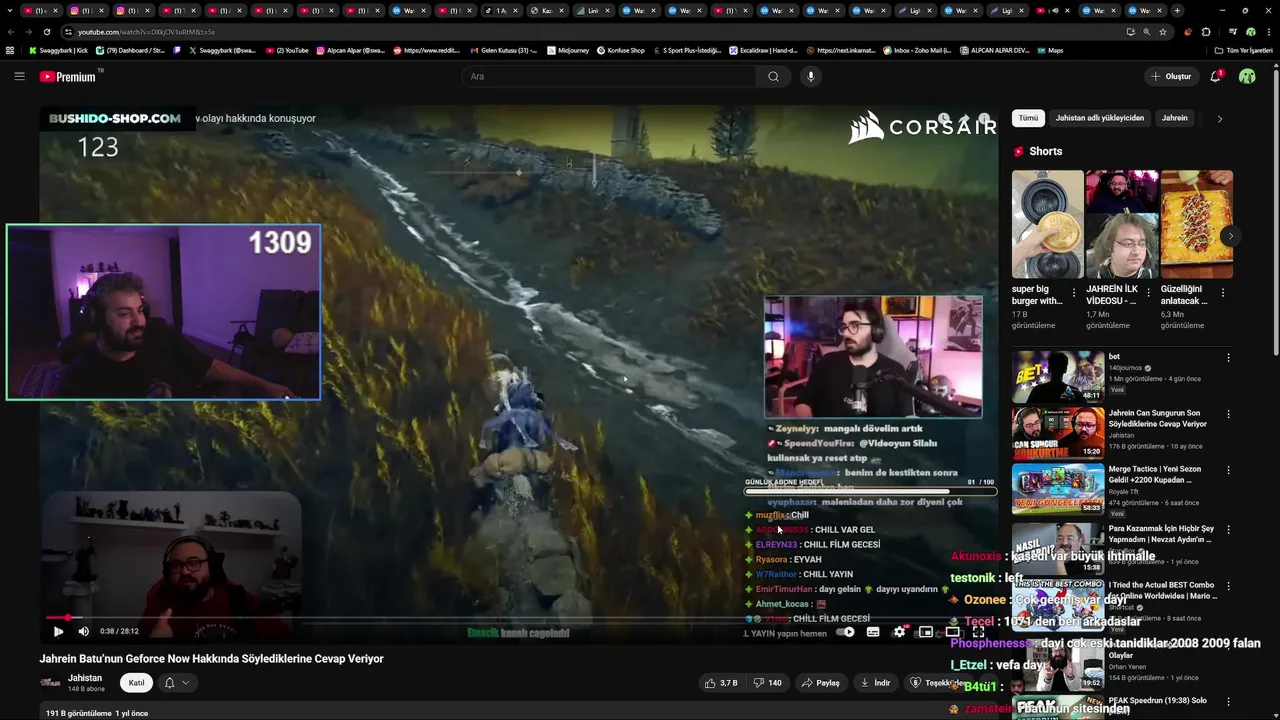Switch to the TikTok browser tab

[x=502, y=11]
